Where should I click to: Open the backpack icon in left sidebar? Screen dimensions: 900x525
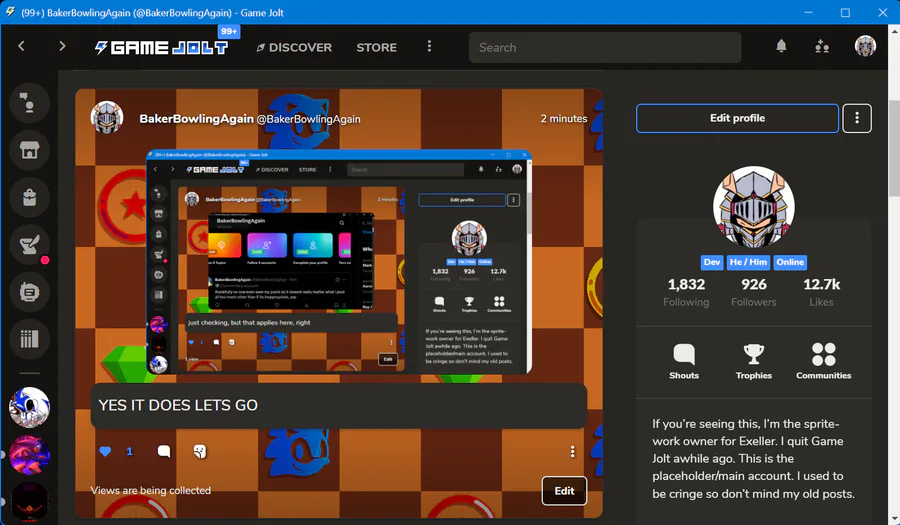29,197
